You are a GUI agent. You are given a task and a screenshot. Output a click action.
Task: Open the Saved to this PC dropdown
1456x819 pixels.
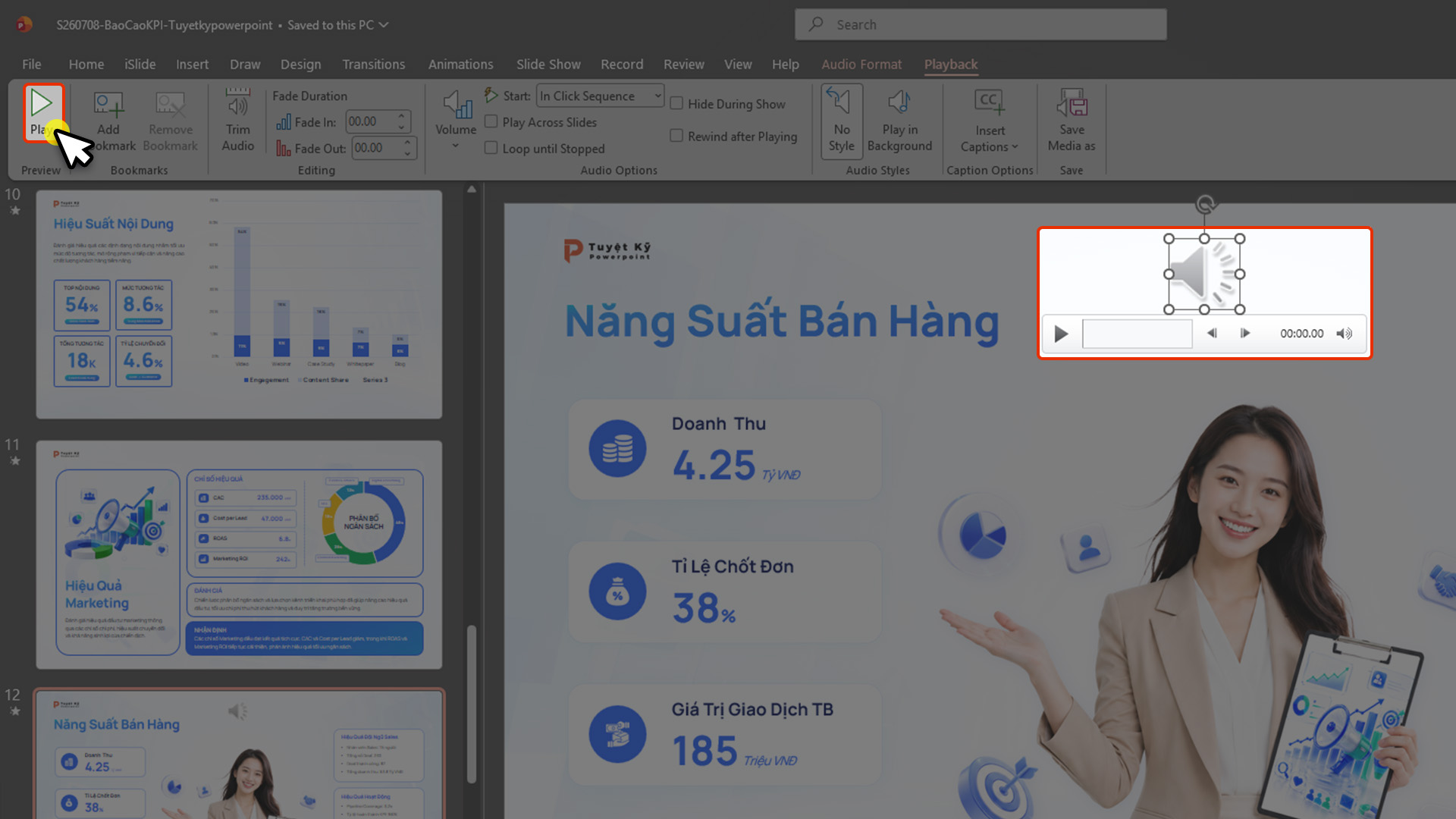(x=384, y=24)
